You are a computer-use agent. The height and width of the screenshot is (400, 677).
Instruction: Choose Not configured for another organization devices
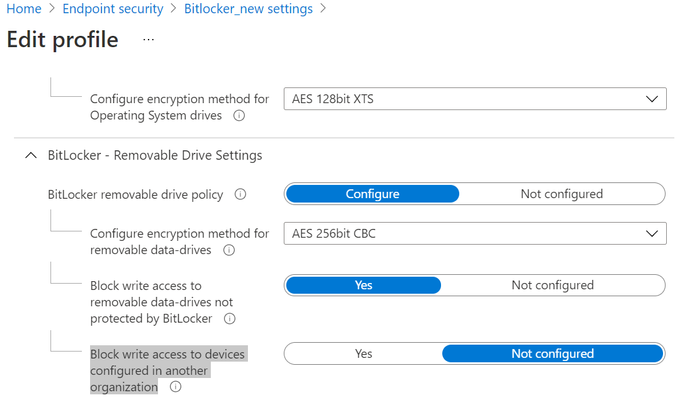(553, 354)
